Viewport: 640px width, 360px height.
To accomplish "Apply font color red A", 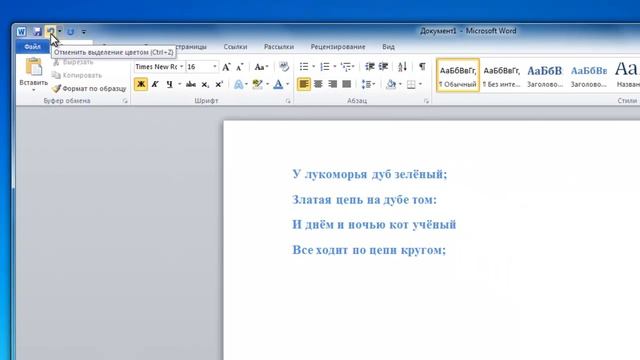I will click(x=278, y=84).
